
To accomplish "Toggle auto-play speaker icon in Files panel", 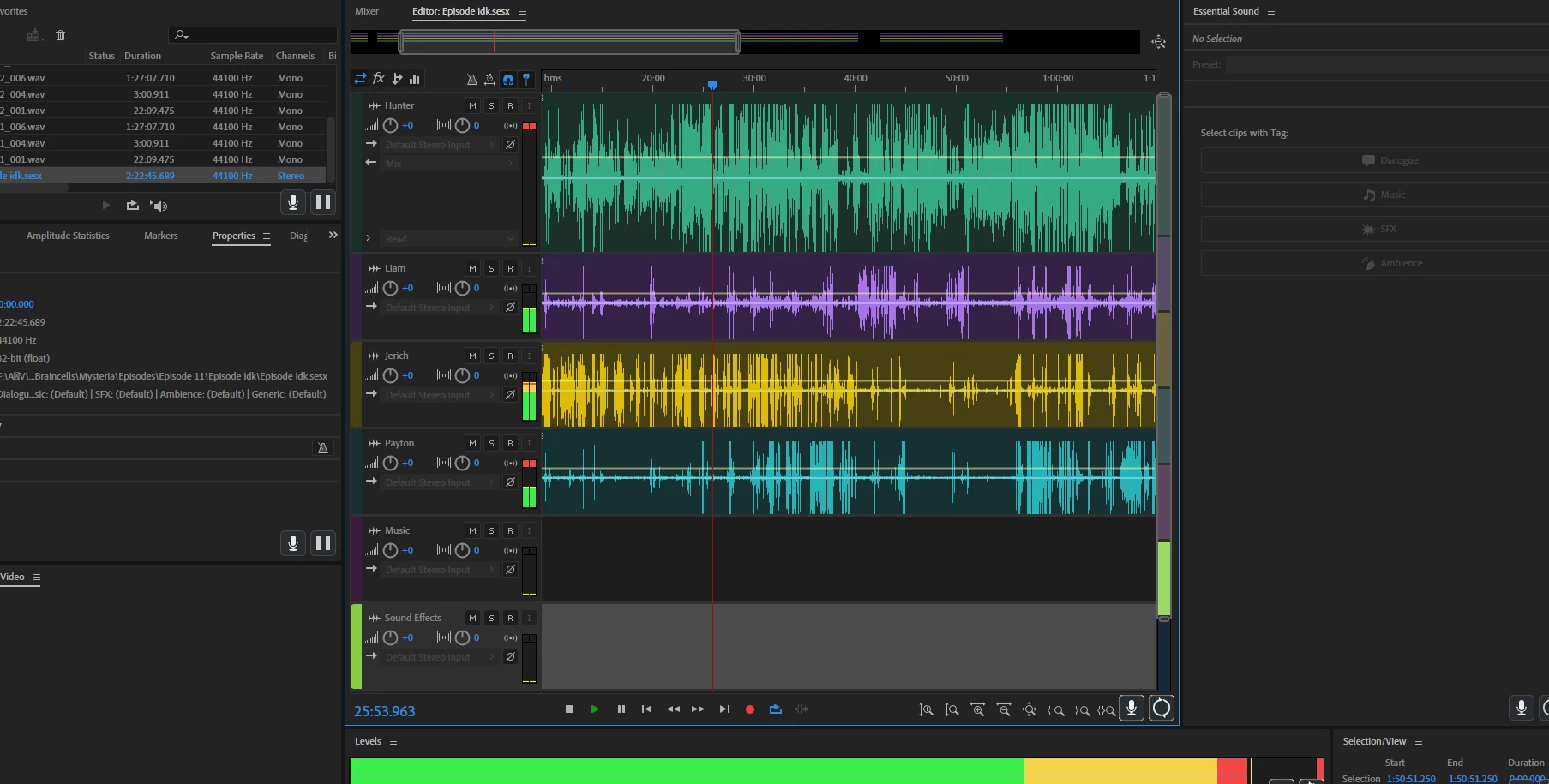I will tap(159, 206).
